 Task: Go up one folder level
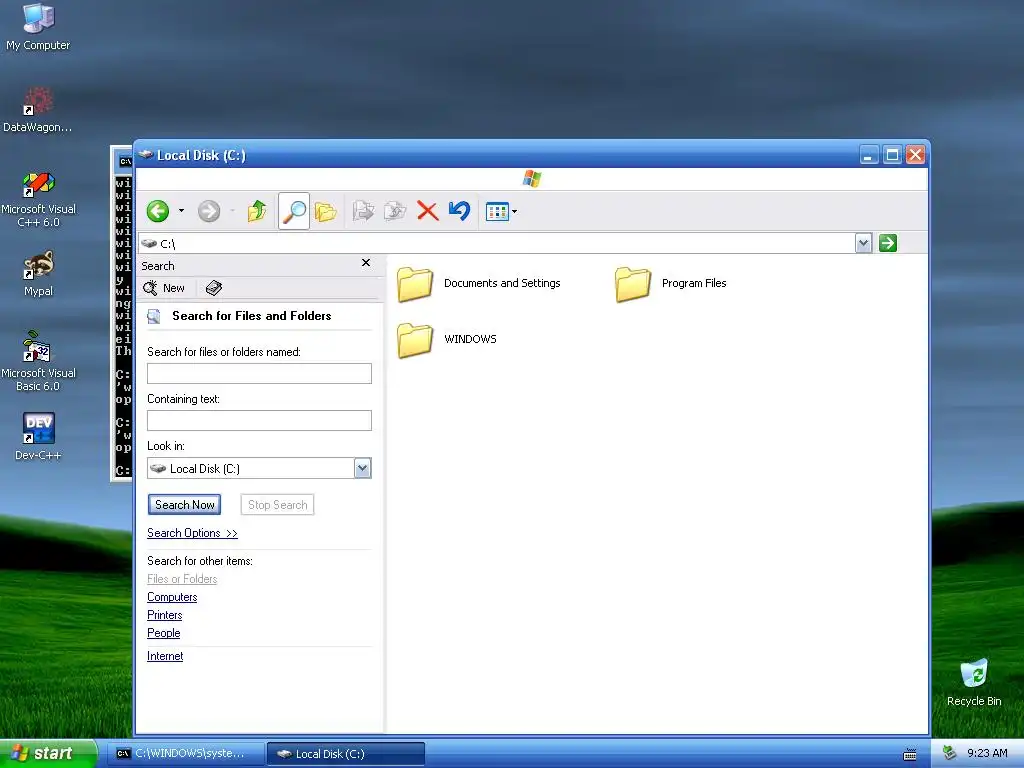point(257,211)
